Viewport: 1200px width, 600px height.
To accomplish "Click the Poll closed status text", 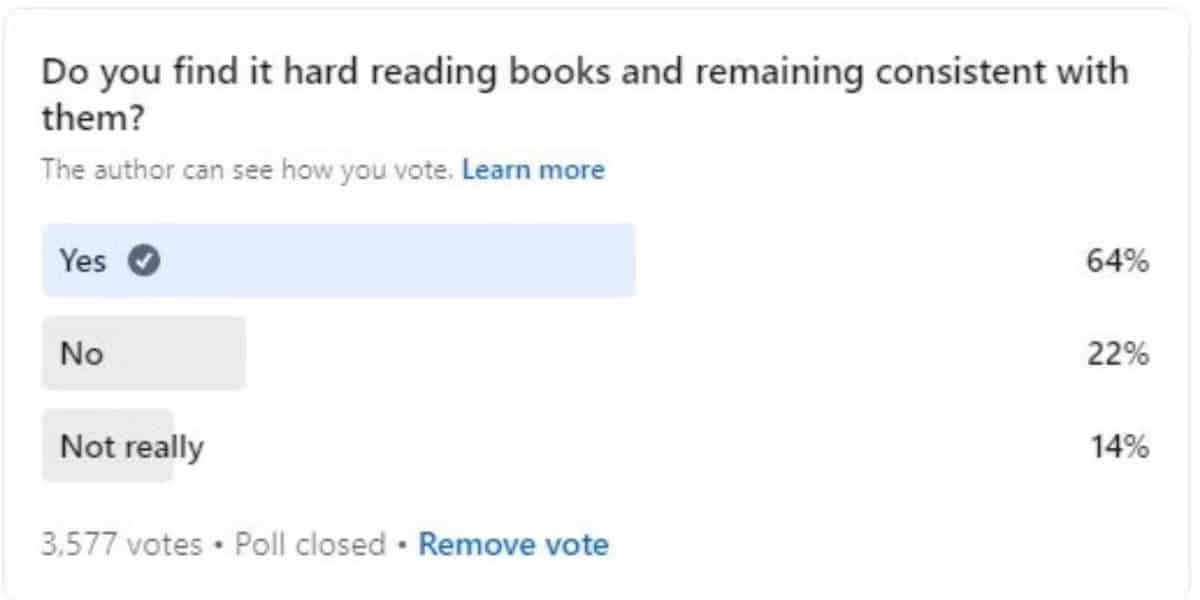I will pos(310,545).
